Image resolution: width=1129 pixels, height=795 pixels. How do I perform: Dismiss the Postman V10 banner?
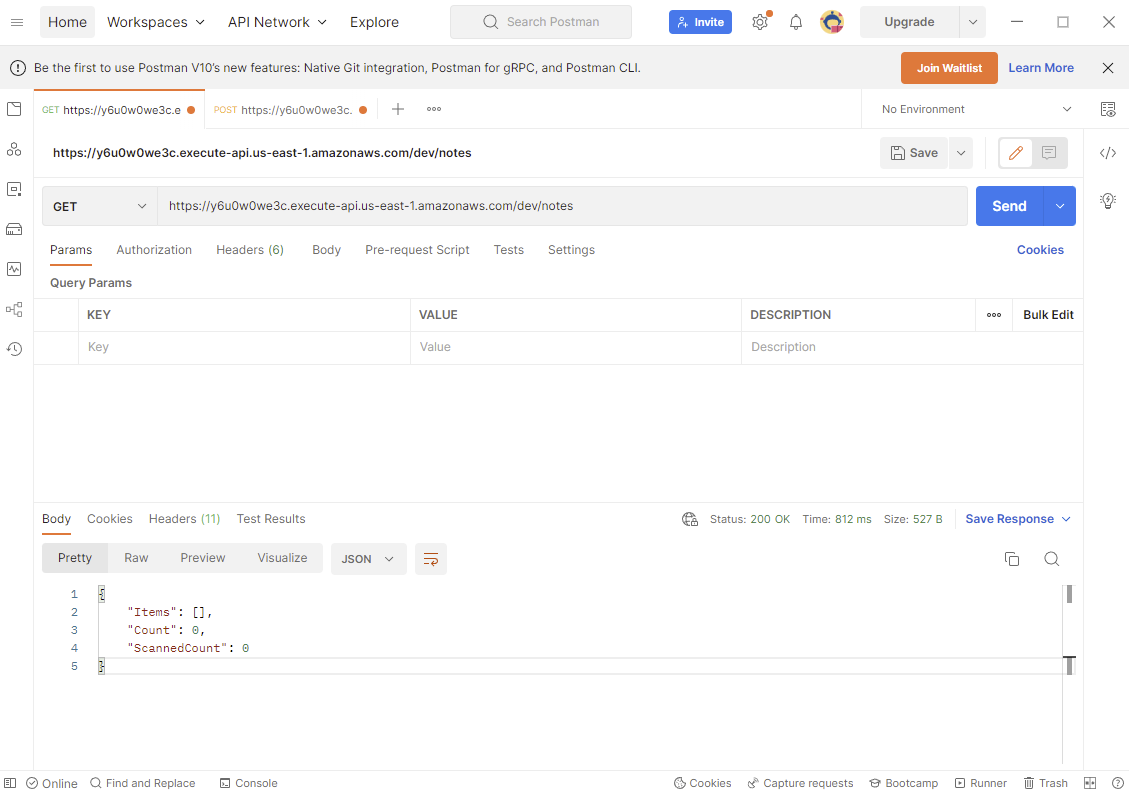tap(1108, 68)
